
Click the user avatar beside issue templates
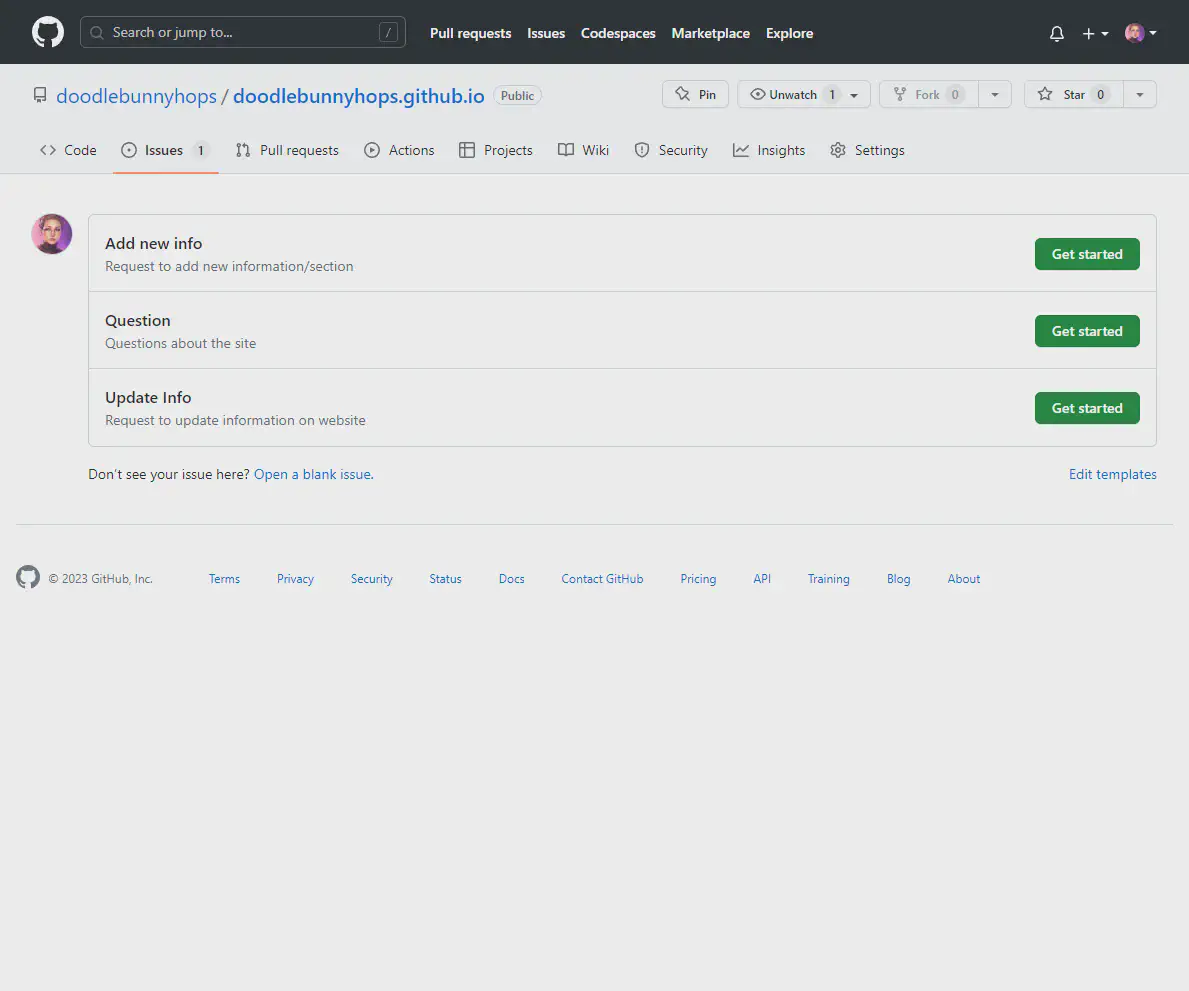52,234
